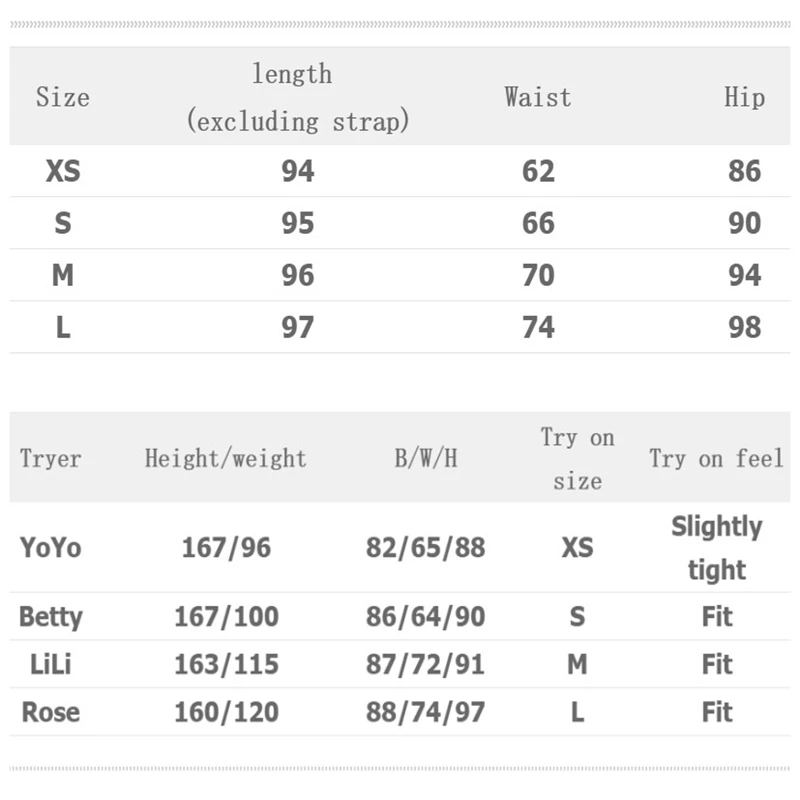Click the hip value 98 for size L
The width and height of the screenshot is (800, 800).
point(745,327)
